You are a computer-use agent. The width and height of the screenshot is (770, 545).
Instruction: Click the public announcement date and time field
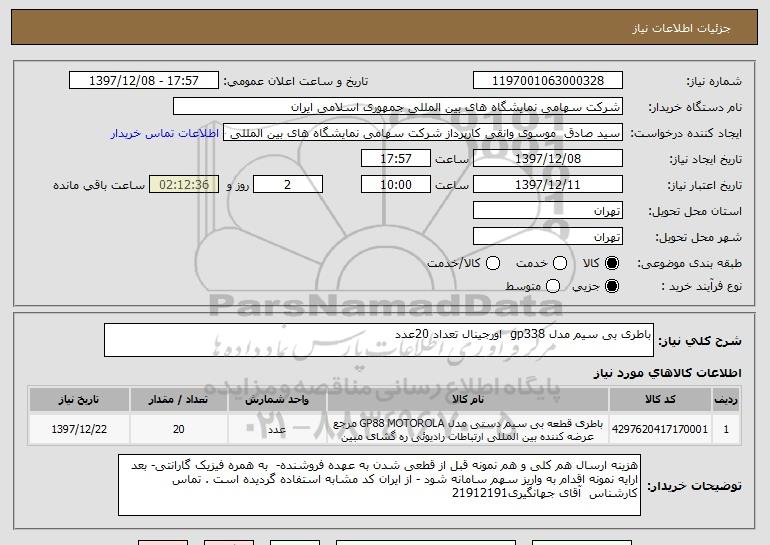point(144,81)
